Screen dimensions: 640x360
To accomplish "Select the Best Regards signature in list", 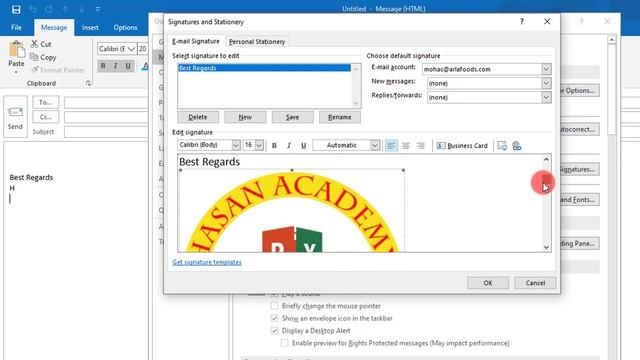I will 264,68.
